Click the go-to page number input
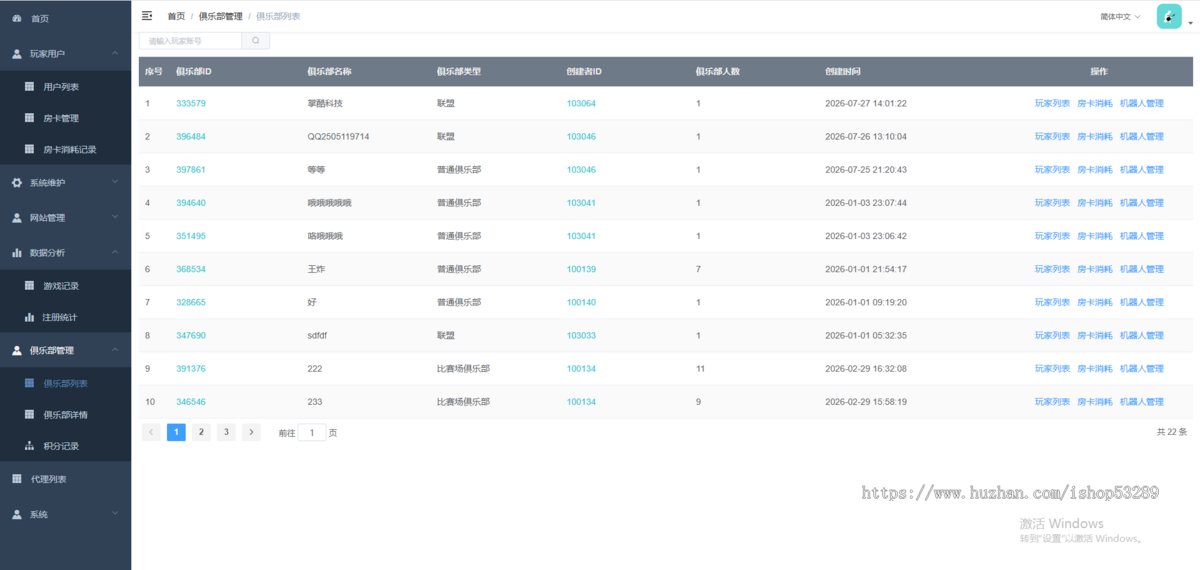The image size is (1200, 570). 312,433
